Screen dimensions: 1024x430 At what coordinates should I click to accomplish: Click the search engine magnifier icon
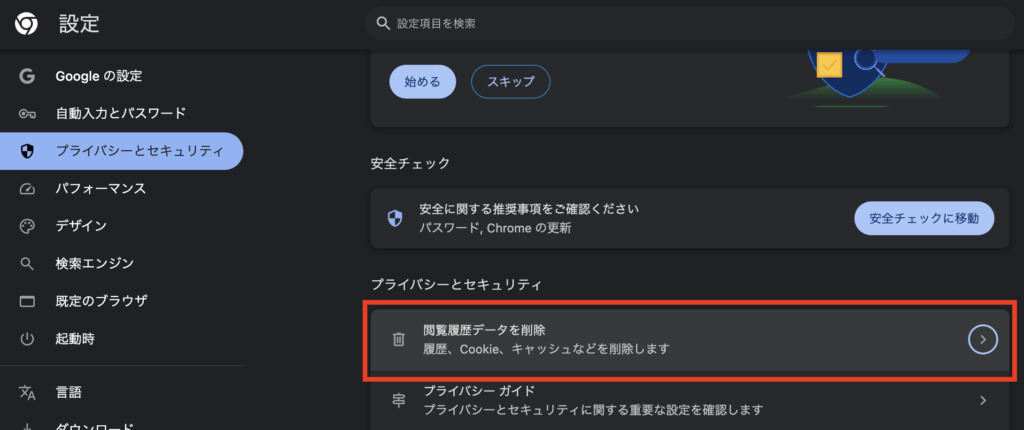tap(27, 264)
